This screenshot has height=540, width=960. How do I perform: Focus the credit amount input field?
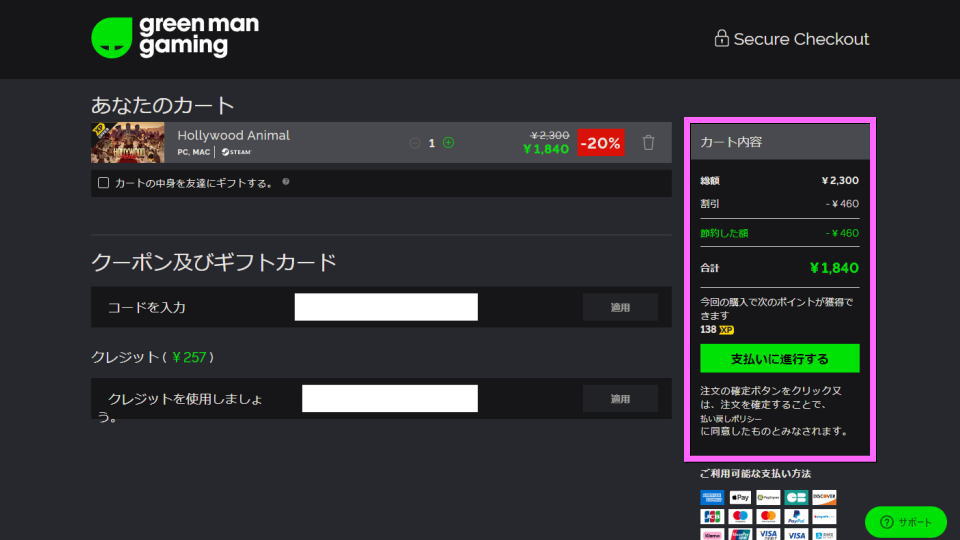tap(390, 399)
